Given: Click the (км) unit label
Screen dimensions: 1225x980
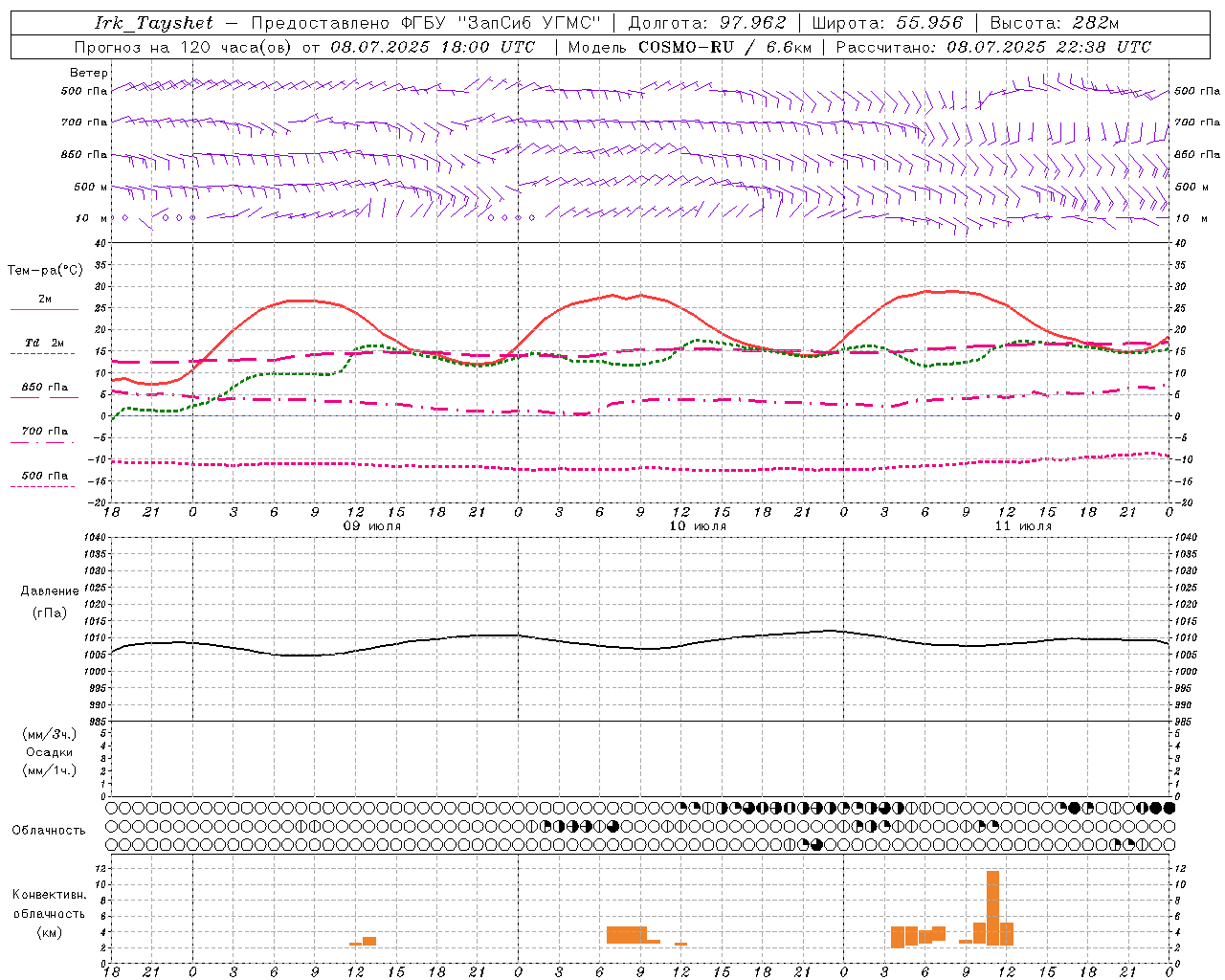Looking at the screenshot, I should point(50,932).
